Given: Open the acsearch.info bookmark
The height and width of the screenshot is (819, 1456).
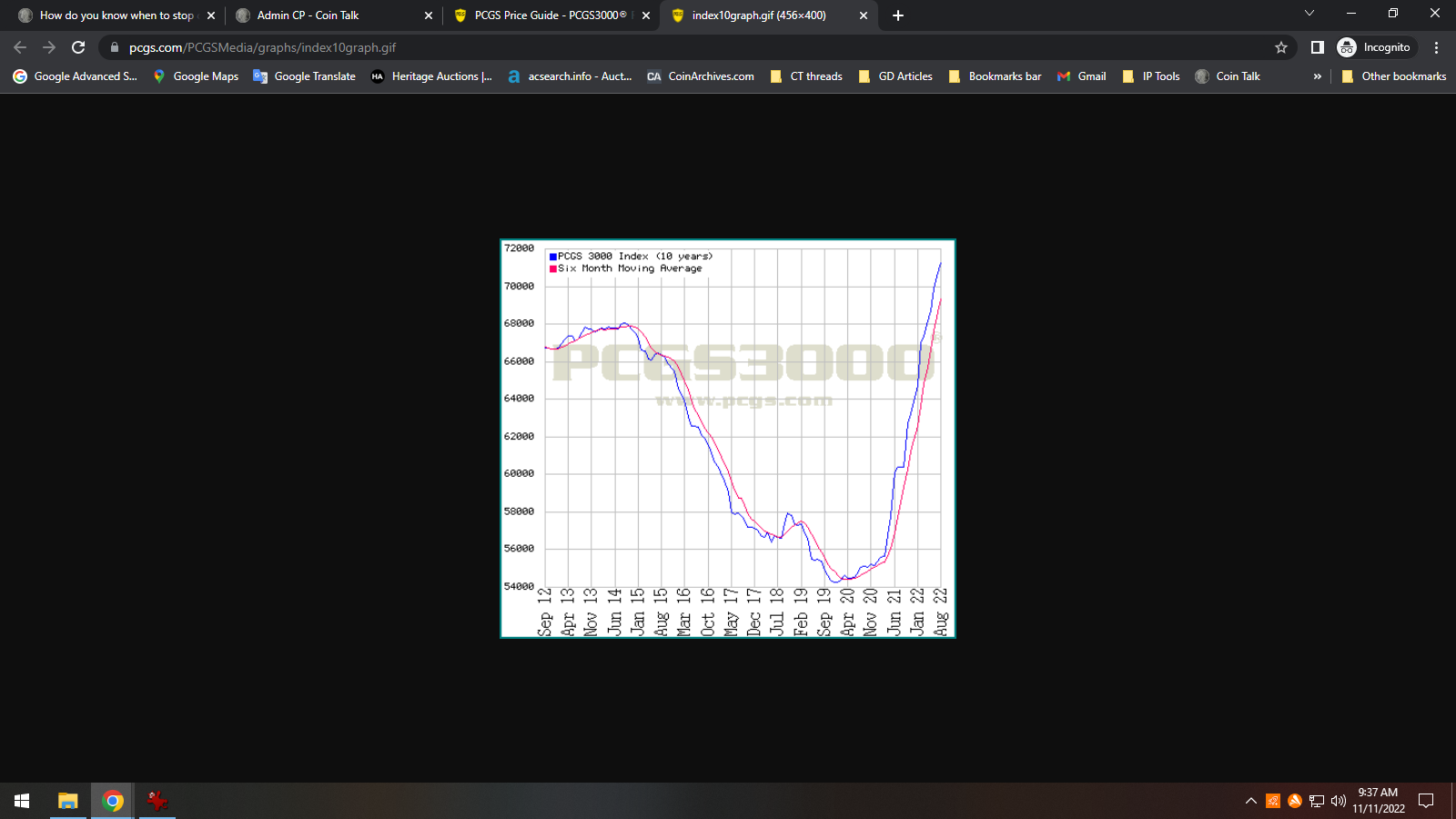Looking at the screenshot, I should click(x=570, y=76).
